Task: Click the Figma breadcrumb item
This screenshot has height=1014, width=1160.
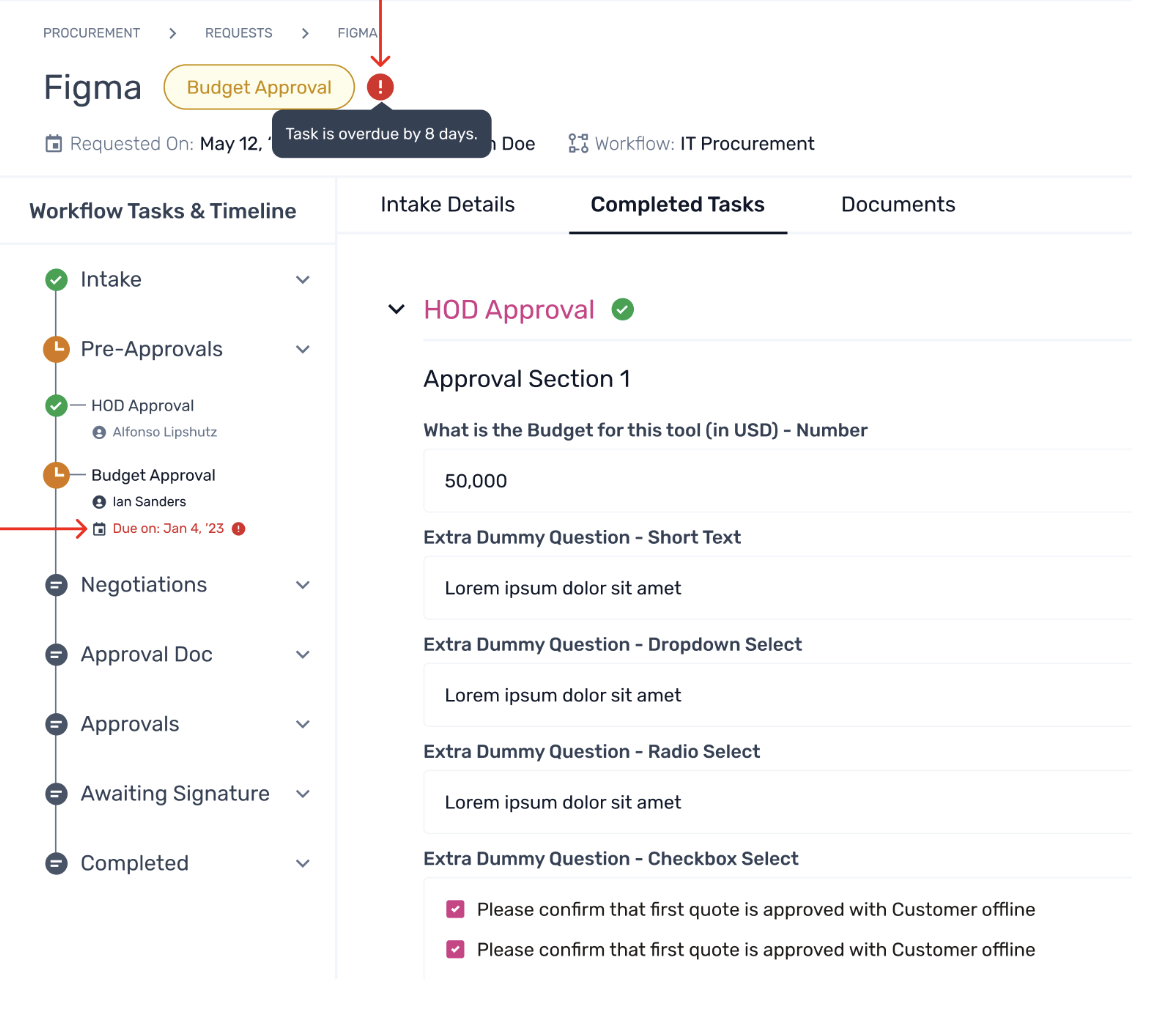Action: pyautogui.click(x=357, y=33)
